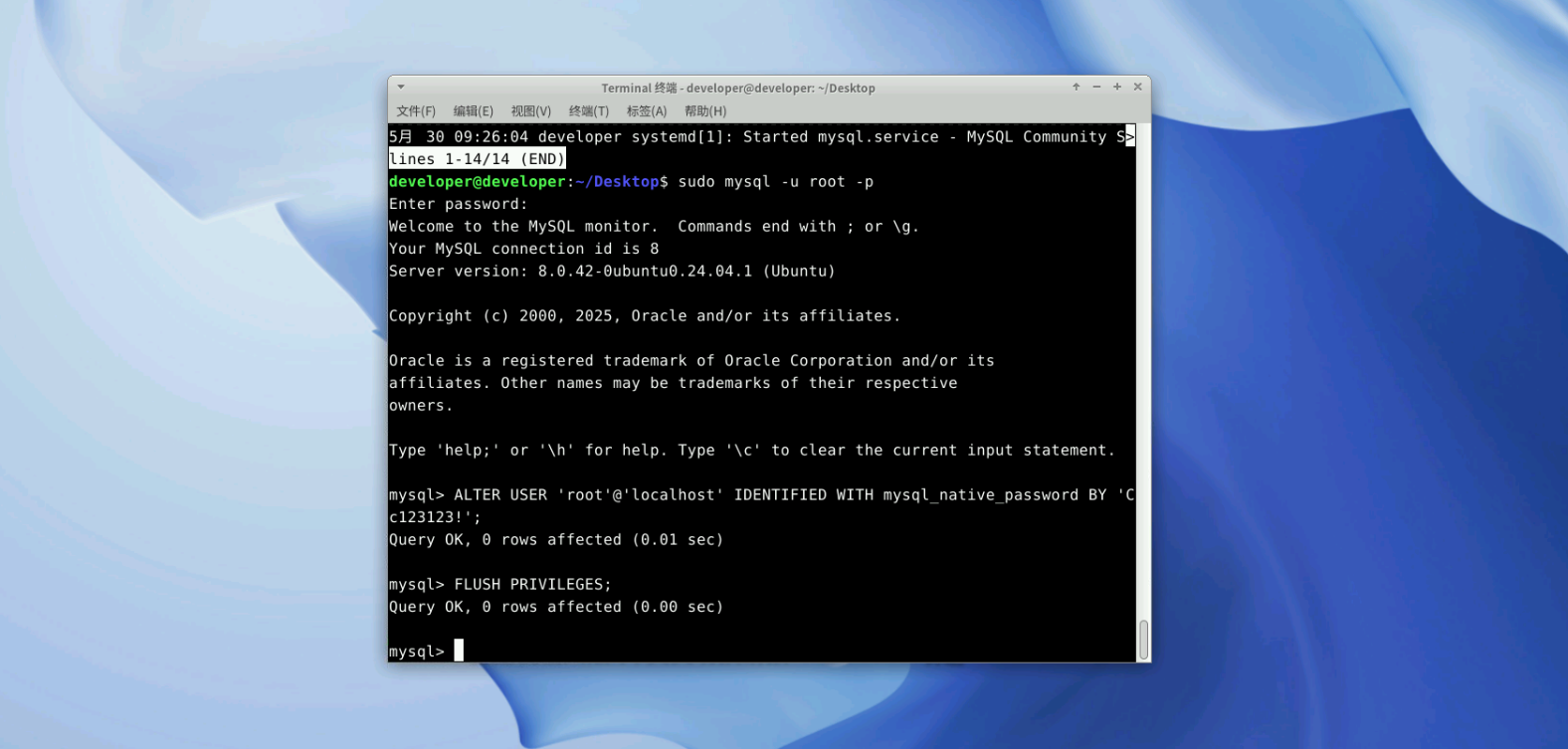Click 'Query OK, 0 rows affected (0.01 sec)'
Image resolution: width=1568 pixels, height=749 pixels.
556,540
